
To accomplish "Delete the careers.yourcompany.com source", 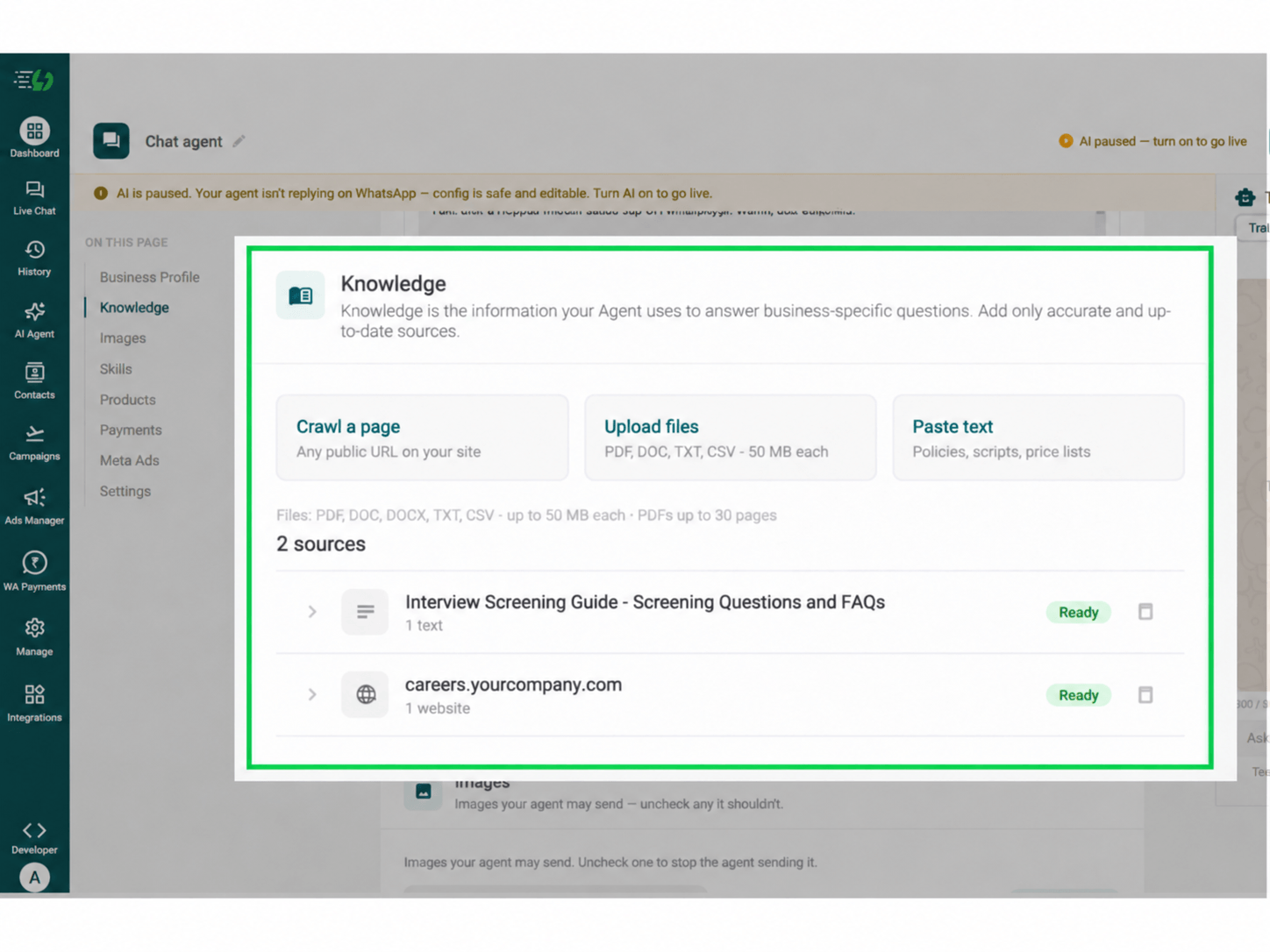I will tap(1145, 695).
